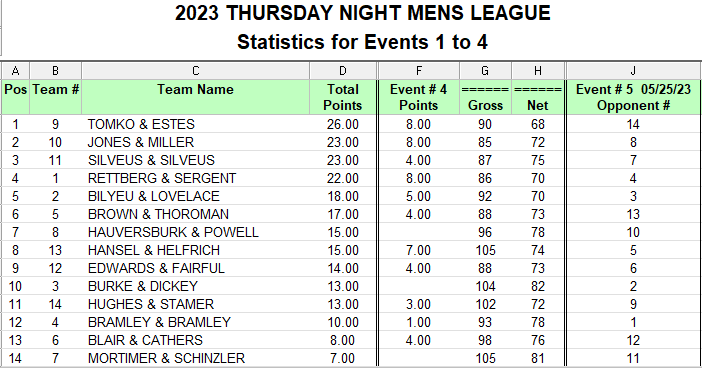This screenshot has width=702, height=368.
Task: Click EDWARDS & FAIRFUL opponent number 6
Action: point(633,268)
